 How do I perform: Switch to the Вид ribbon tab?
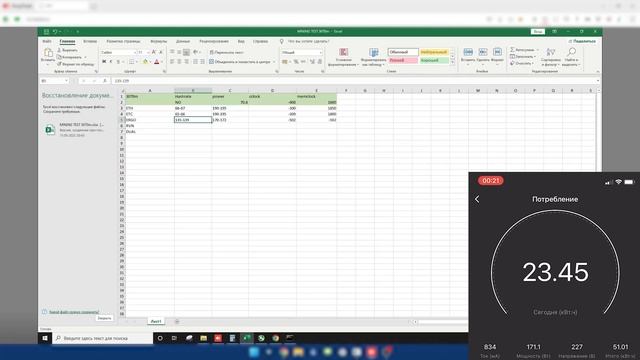click(241, 41)
